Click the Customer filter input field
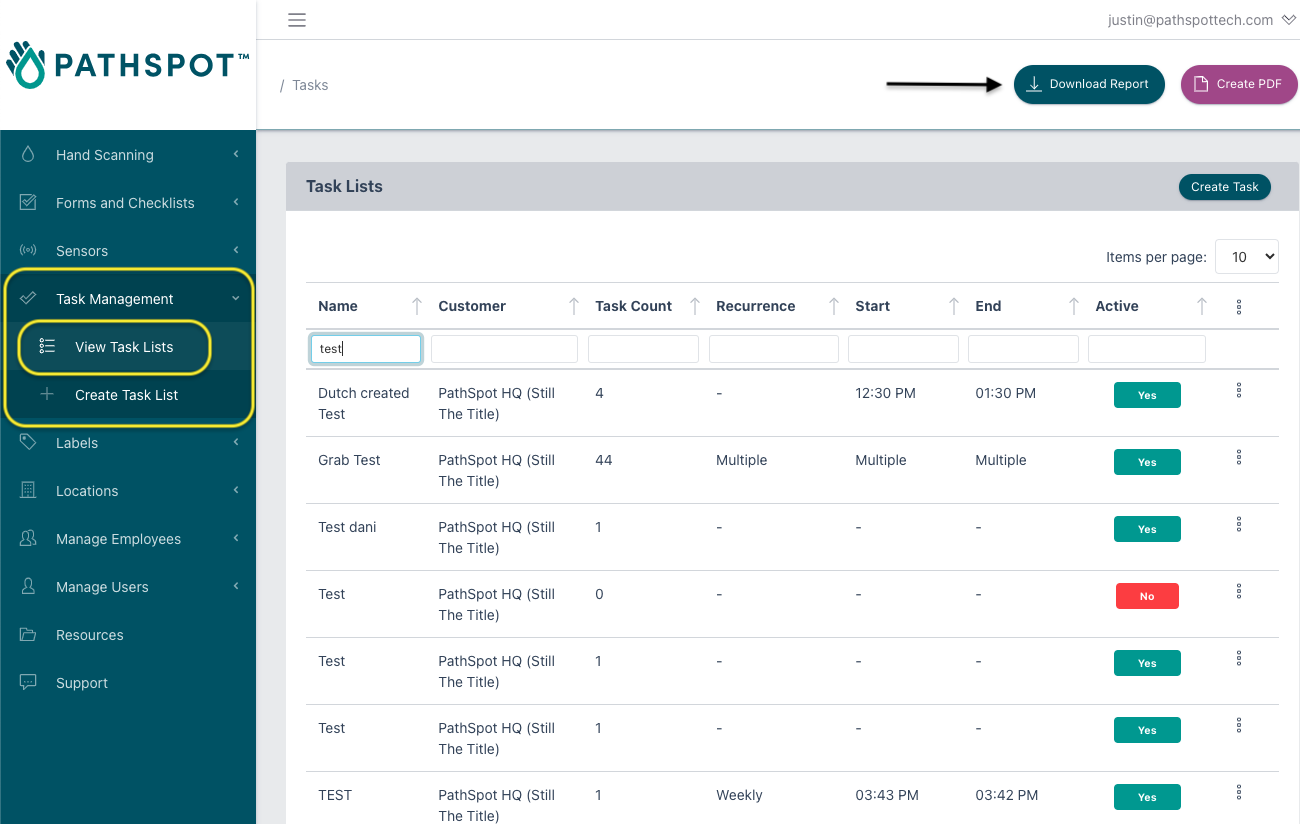 504,349
